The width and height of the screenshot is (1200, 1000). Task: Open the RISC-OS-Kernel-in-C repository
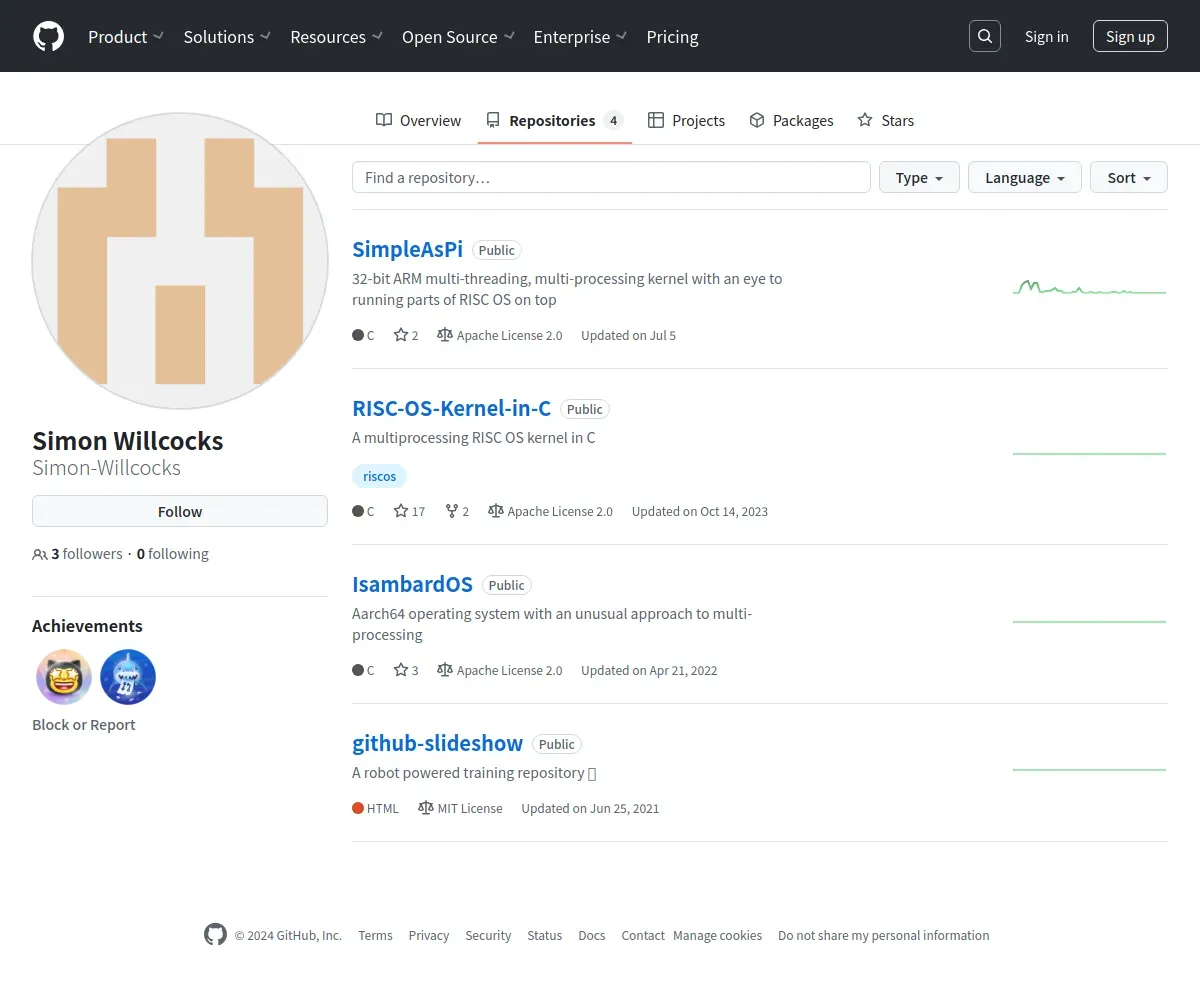[452, 408]
